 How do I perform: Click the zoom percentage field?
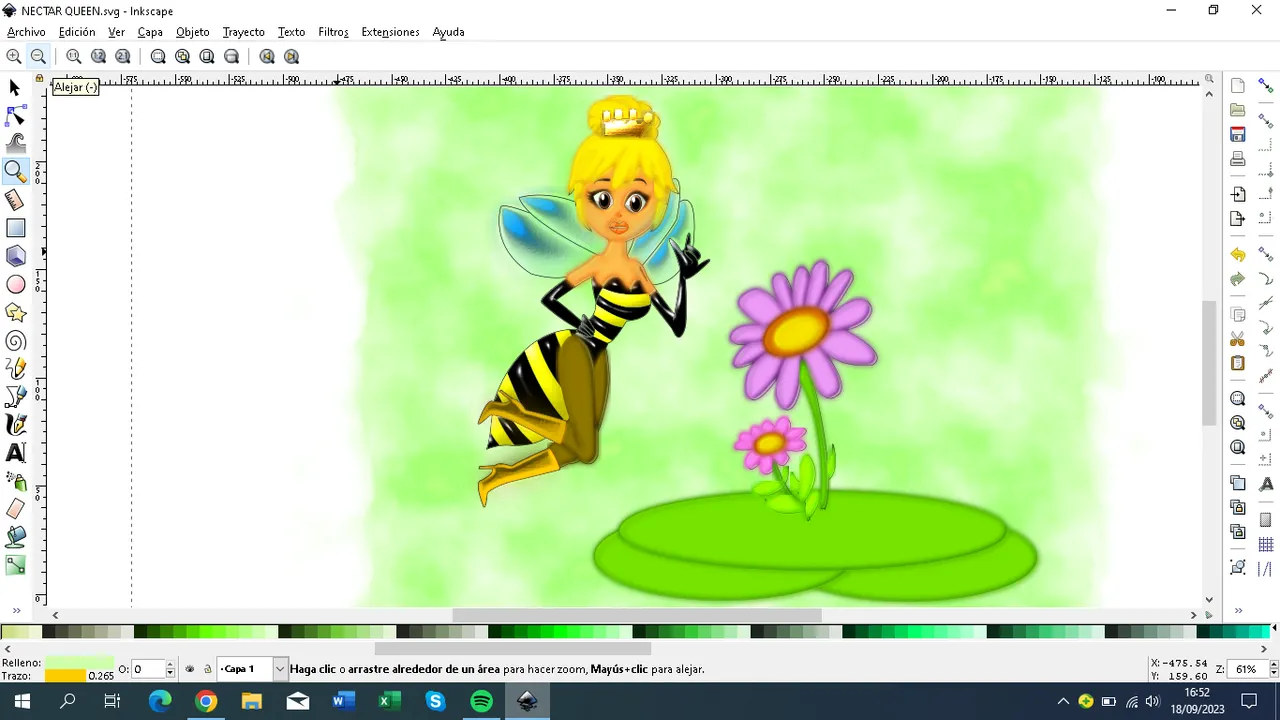point(1248,669)
